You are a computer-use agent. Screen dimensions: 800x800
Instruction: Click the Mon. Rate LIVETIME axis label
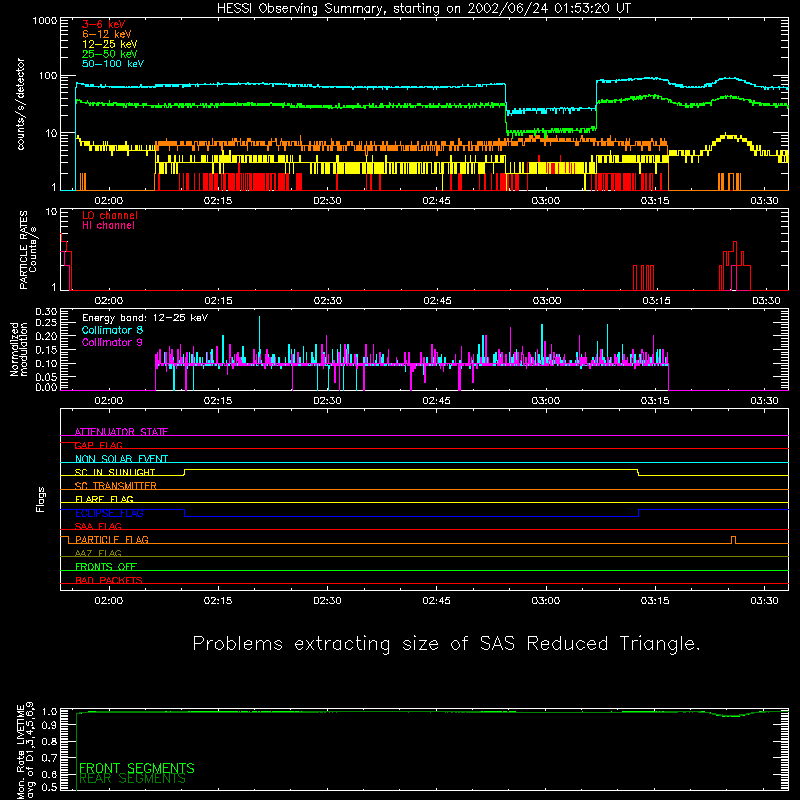pyautogui.click(x=25, y=750)
